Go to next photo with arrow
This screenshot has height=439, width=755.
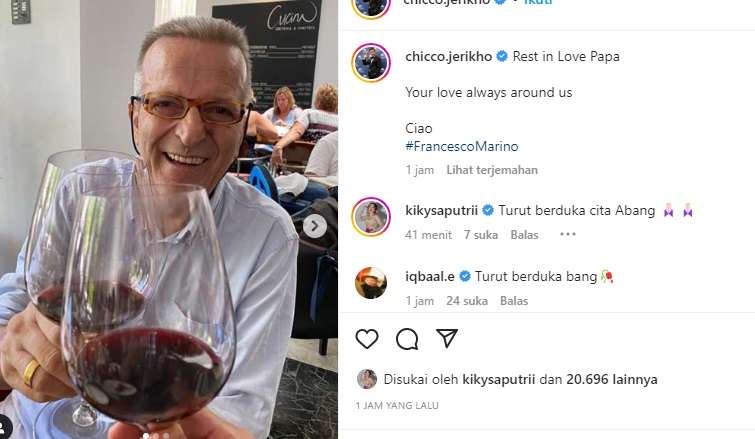coord(315,226)
